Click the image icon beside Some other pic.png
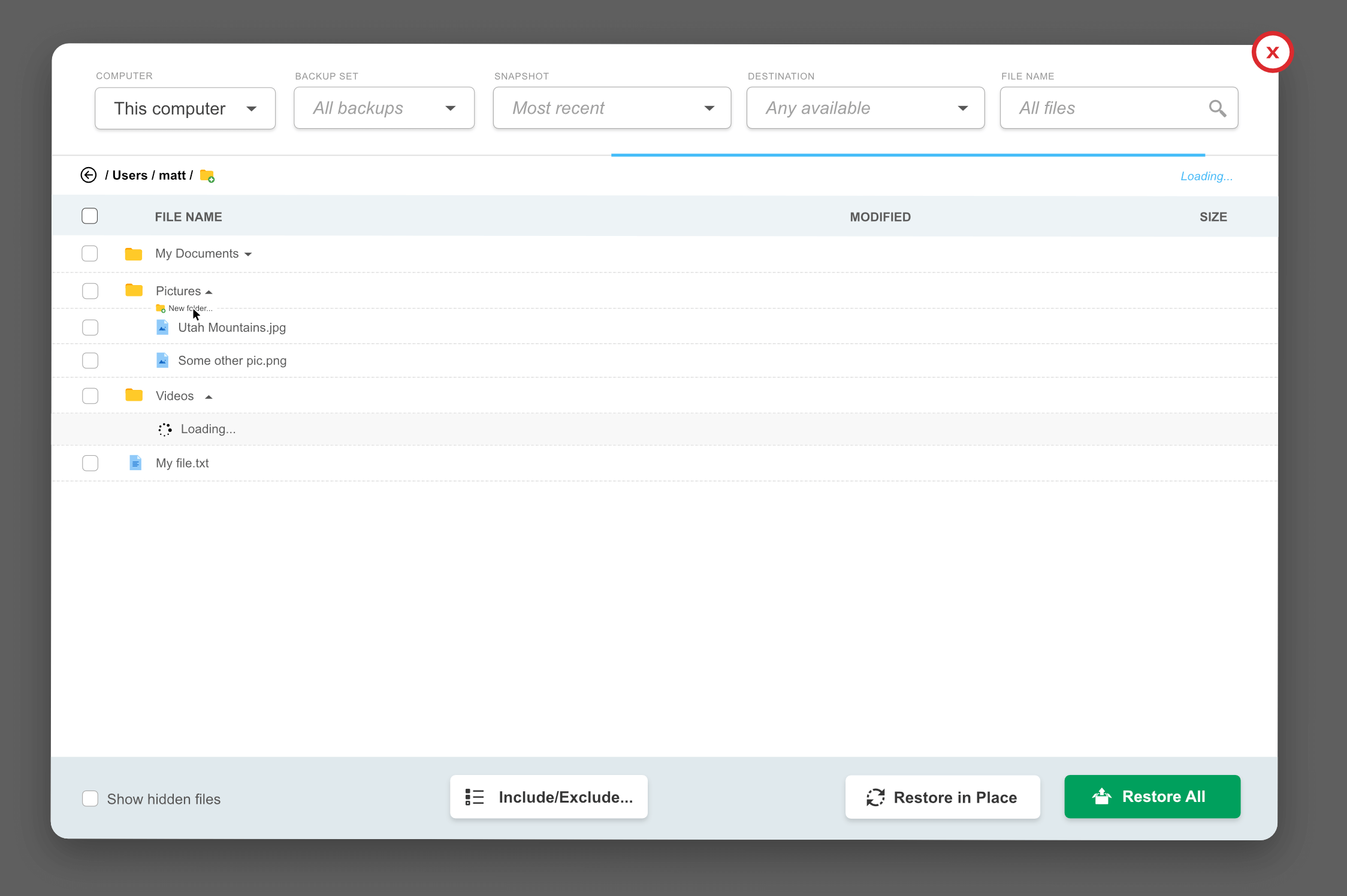Image resolution: width=1347 pixels, height=896 pixels. coord(162,360)
